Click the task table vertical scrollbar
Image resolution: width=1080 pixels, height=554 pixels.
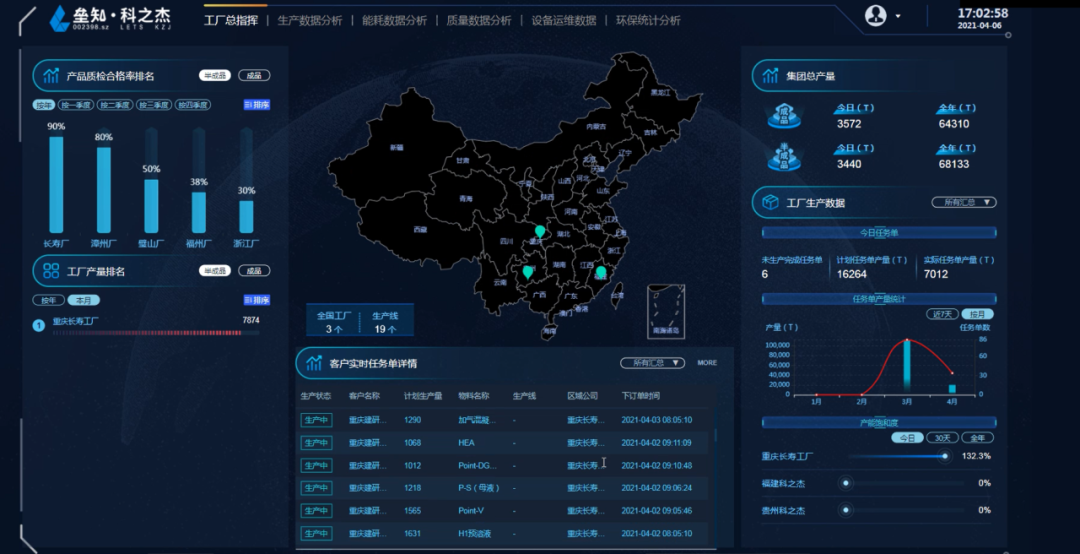(715, 437)
